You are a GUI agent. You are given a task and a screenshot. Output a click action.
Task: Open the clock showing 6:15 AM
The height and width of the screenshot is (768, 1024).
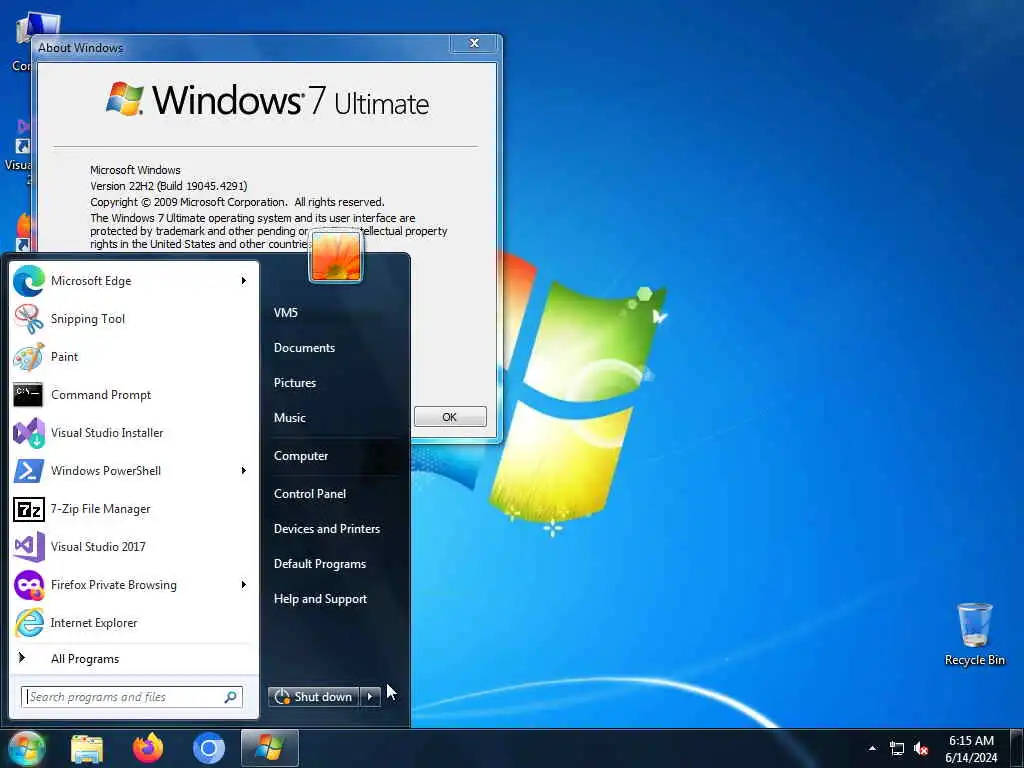[x=972, y=748]
